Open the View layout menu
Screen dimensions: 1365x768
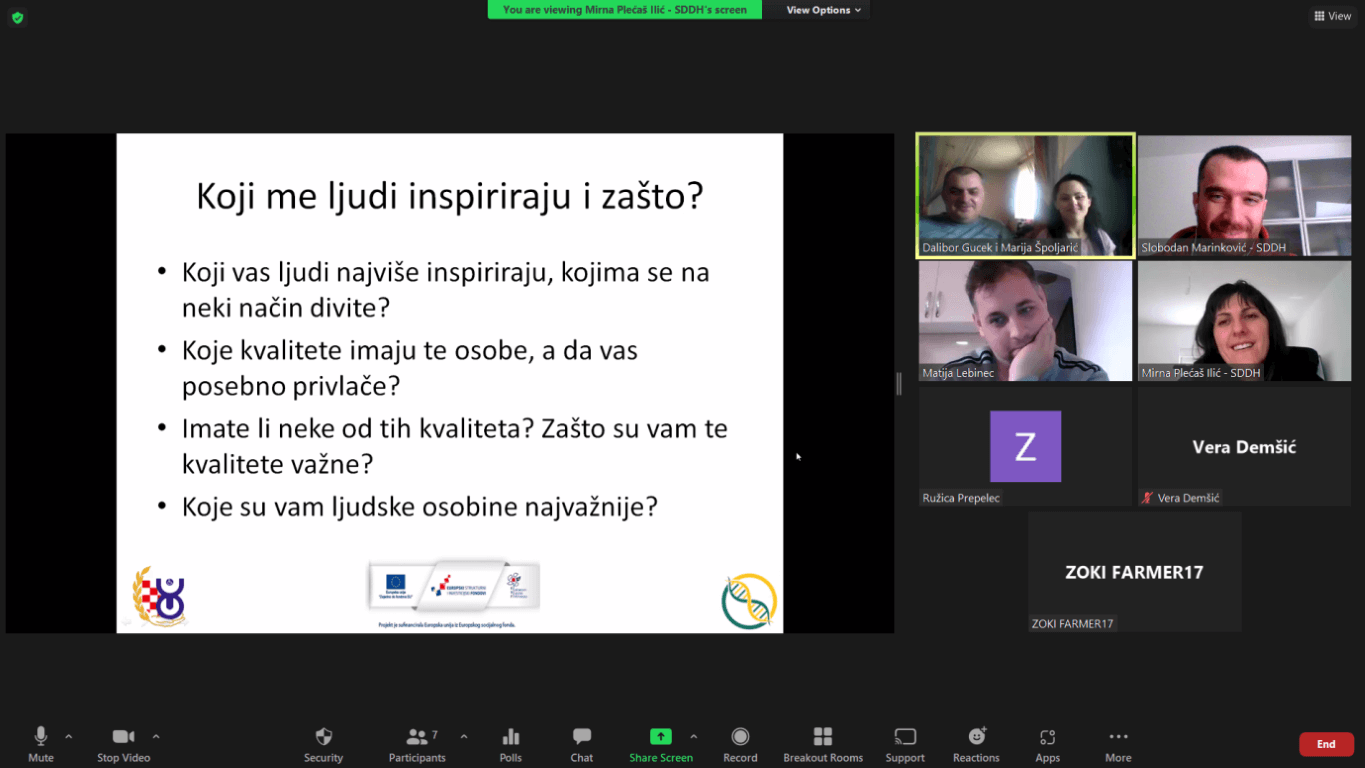pyautogui.click(x=1332, y=16)
